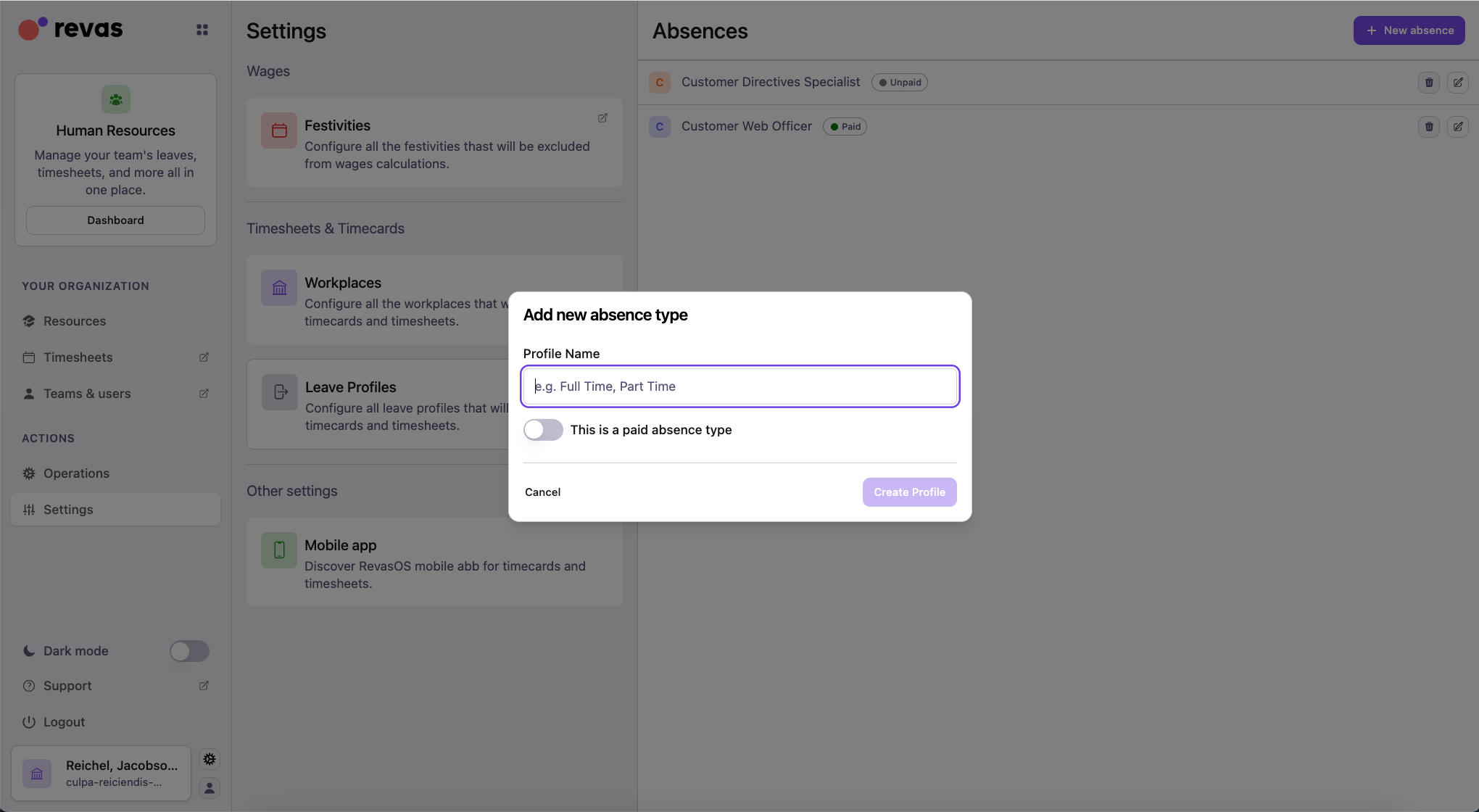Click the Unpaid badge on Customer Directives Specialist
Viewport: 1479px width, 812px height.
(899, 82)
